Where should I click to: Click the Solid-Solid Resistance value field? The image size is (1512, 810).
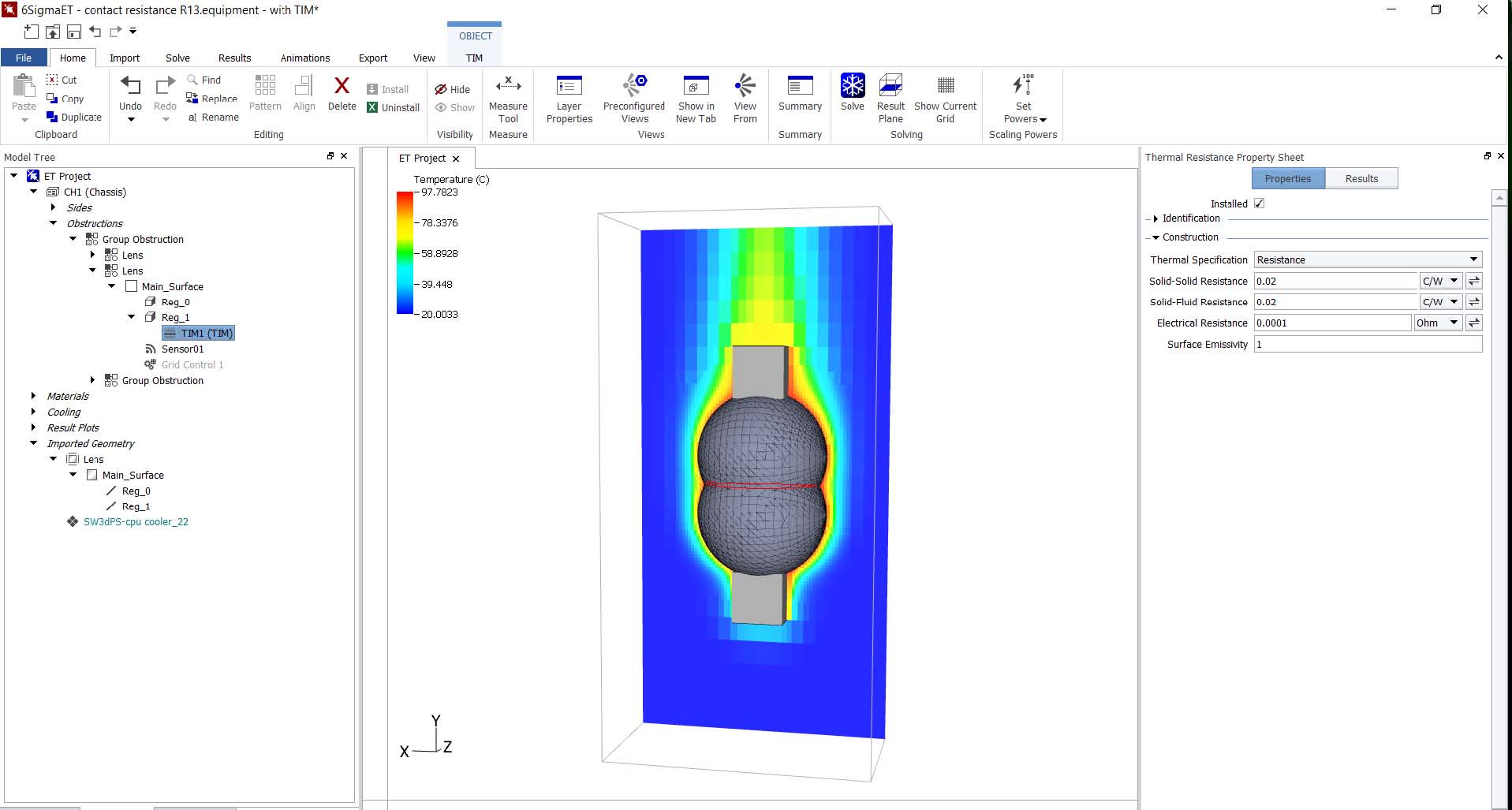point(1335,281)
